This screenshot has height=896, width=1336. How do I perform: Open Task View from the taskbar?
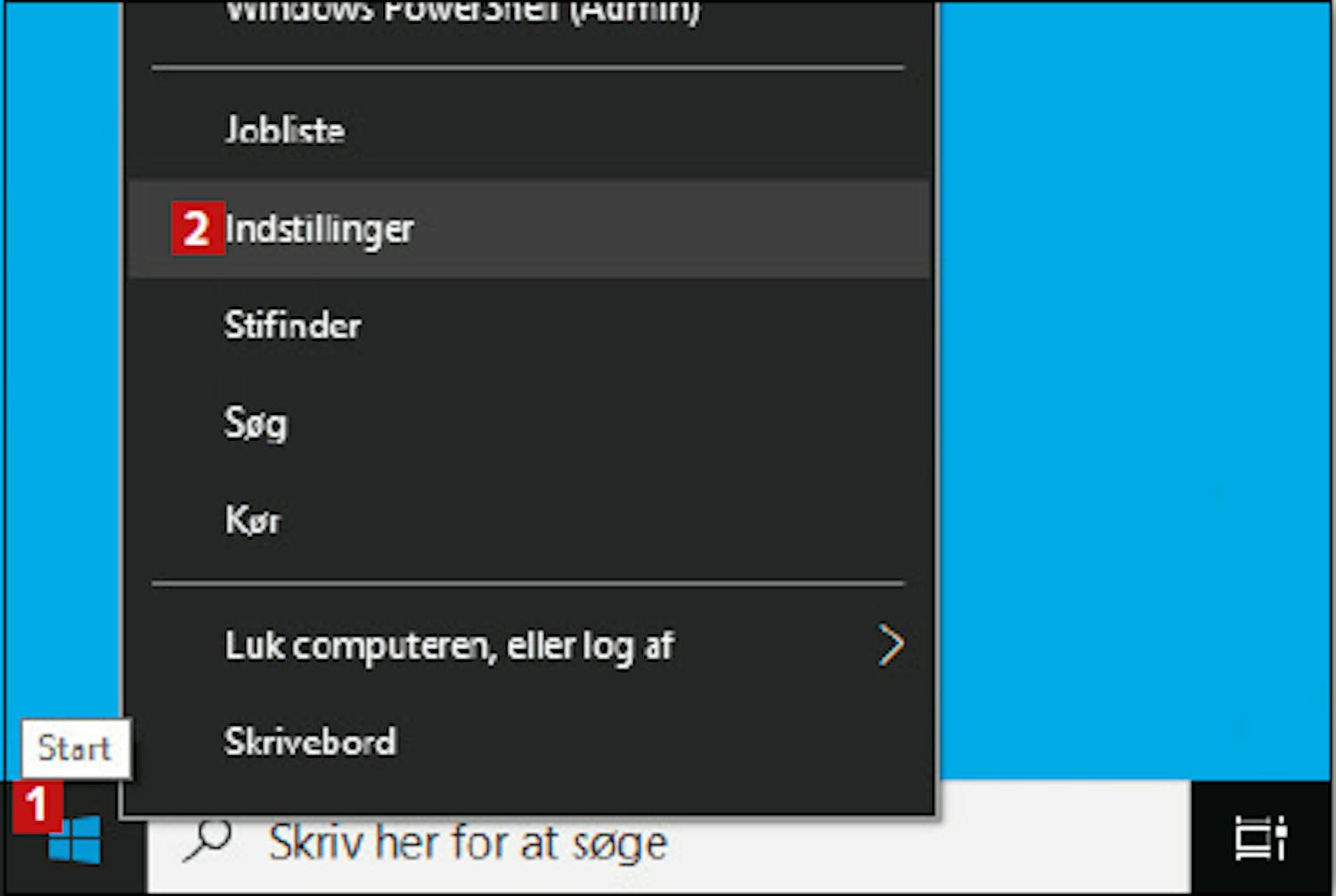[x=1261, y=839]
